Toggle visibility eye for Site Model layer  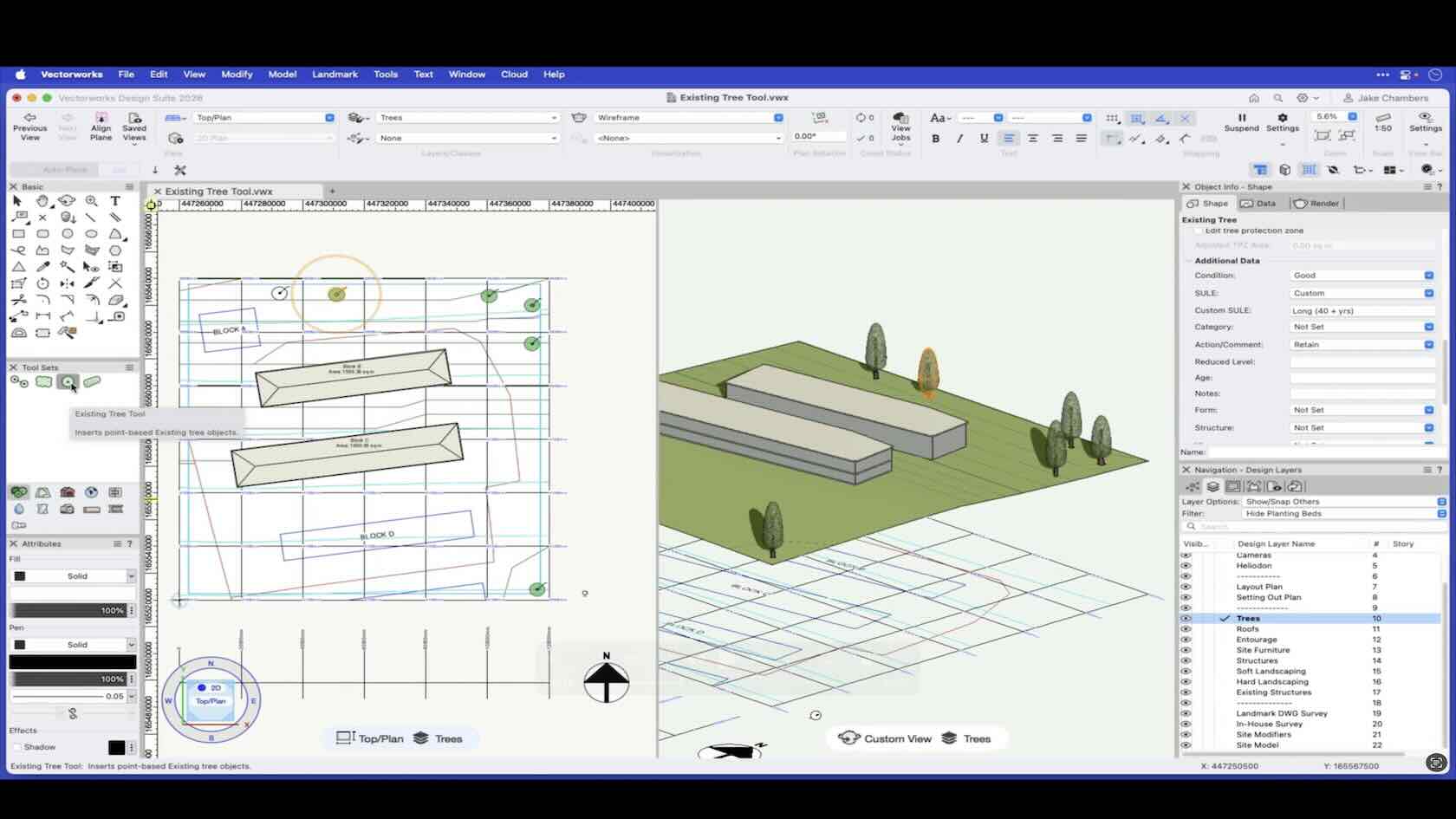(1186, 745)
